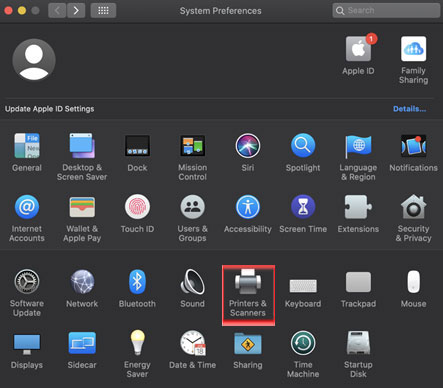This screenshot has width=443, height=388.
Task: Close the System Preferences window
Action: (x=8, y=10)
